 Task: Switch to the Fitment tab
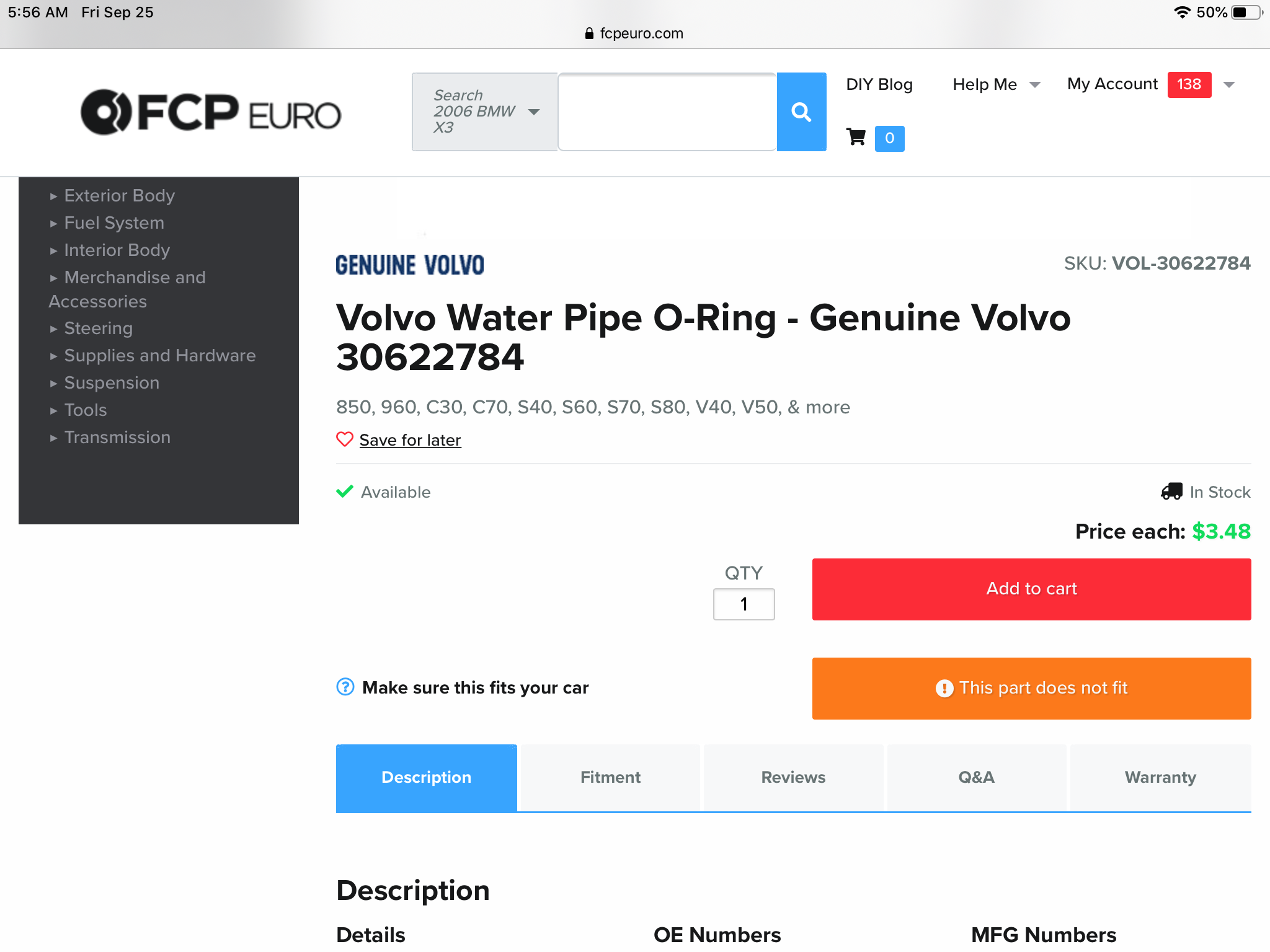pos(610,777)
